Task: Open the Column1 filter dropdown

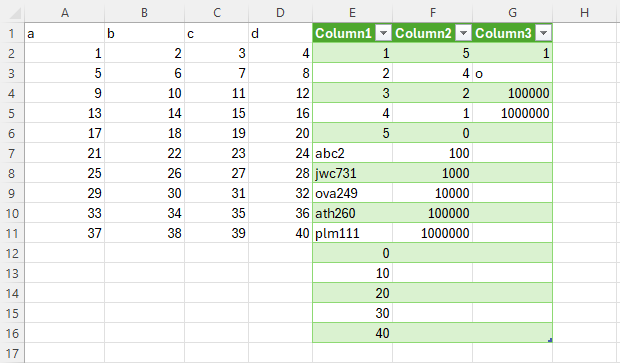Action: tap(383, 33)
